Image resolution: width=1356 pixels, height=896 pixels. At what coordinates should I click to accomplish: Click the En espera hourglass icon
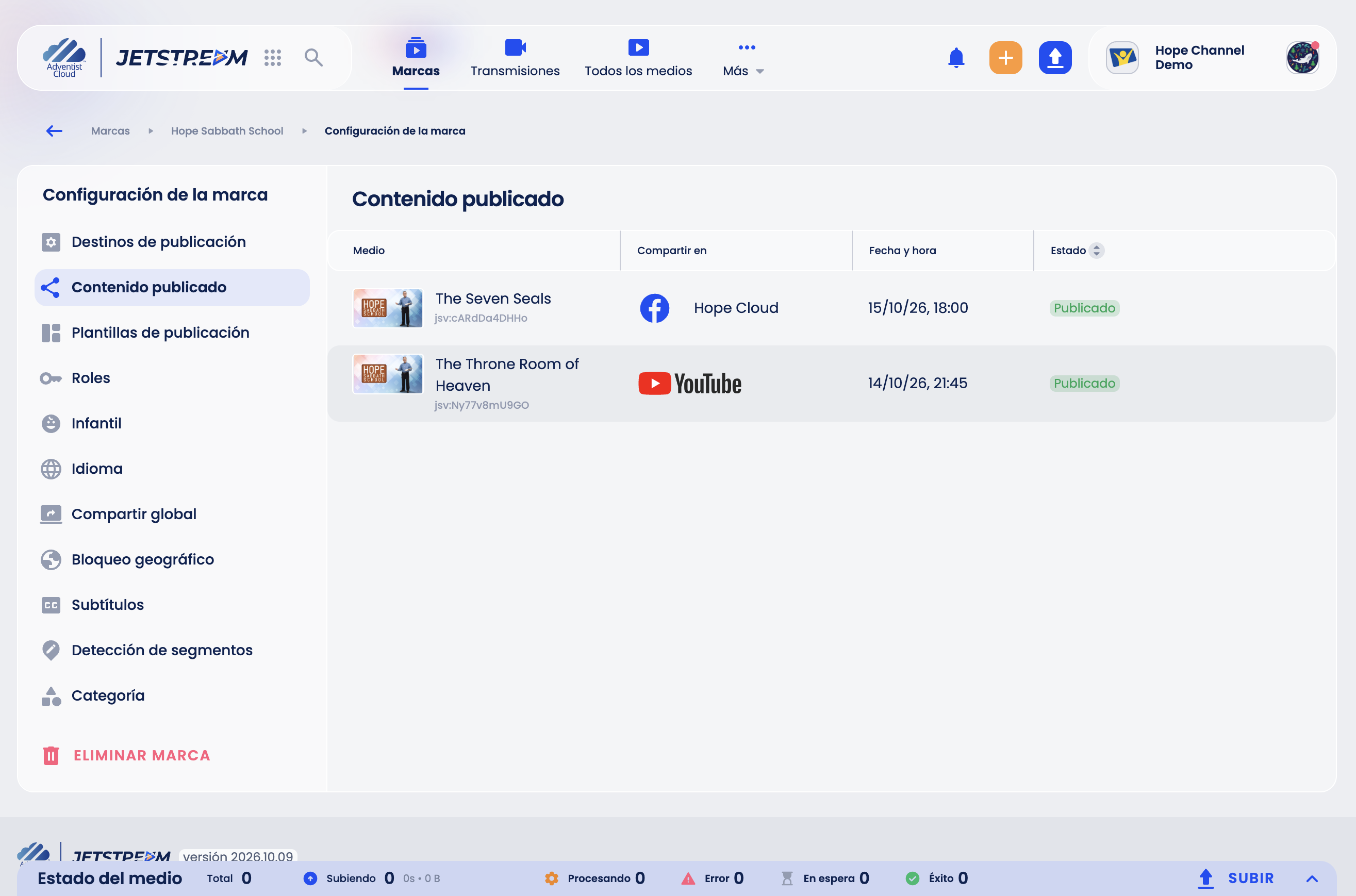(787, 878)
